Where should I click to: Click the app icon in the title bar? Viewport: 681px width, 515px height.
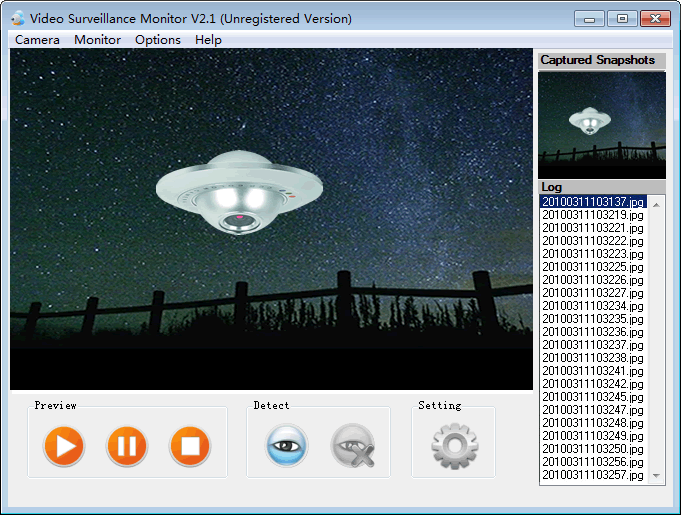click(x=17, y=18)
